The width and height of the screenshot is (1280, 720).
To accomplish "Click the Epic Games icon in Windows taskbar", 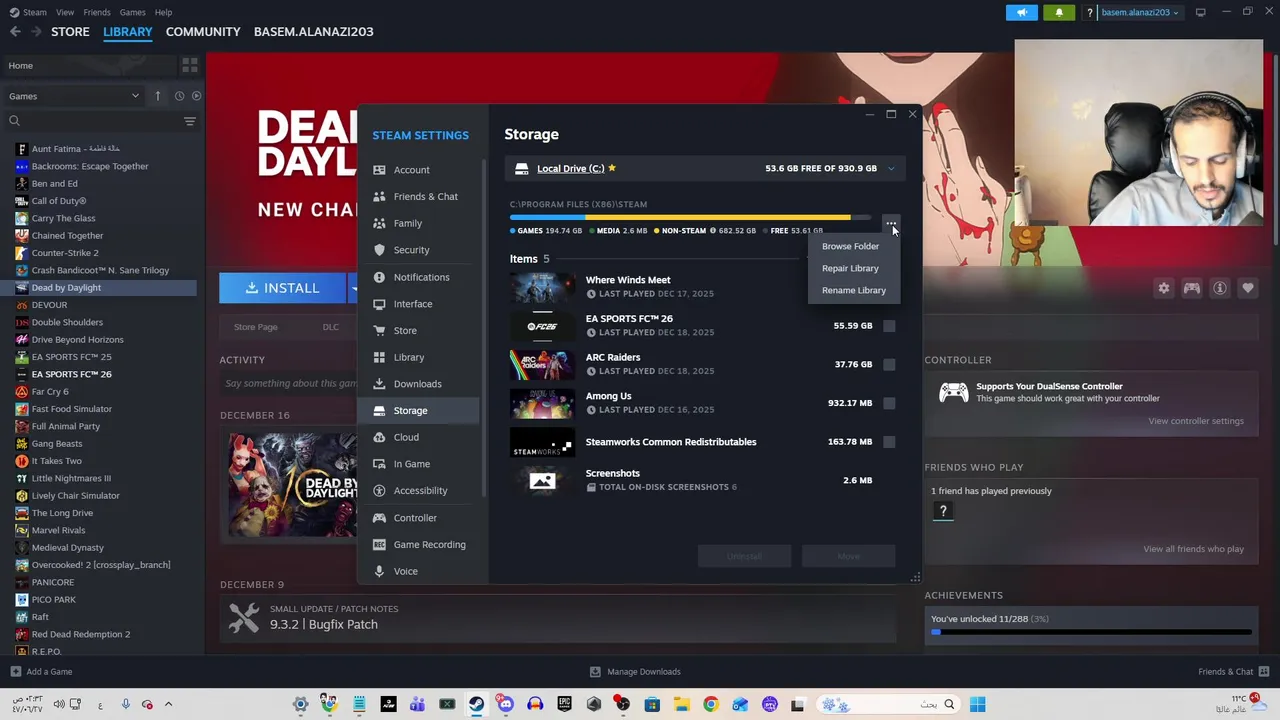I will [564, 705].
